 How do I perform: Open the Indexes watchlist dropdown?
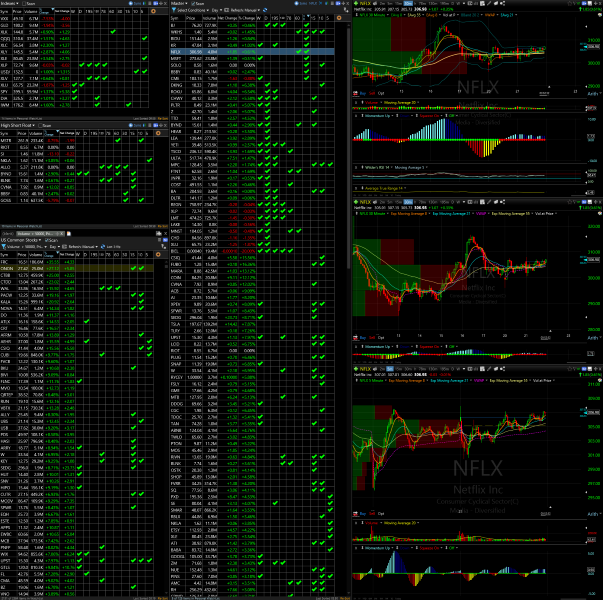(10, 3)
